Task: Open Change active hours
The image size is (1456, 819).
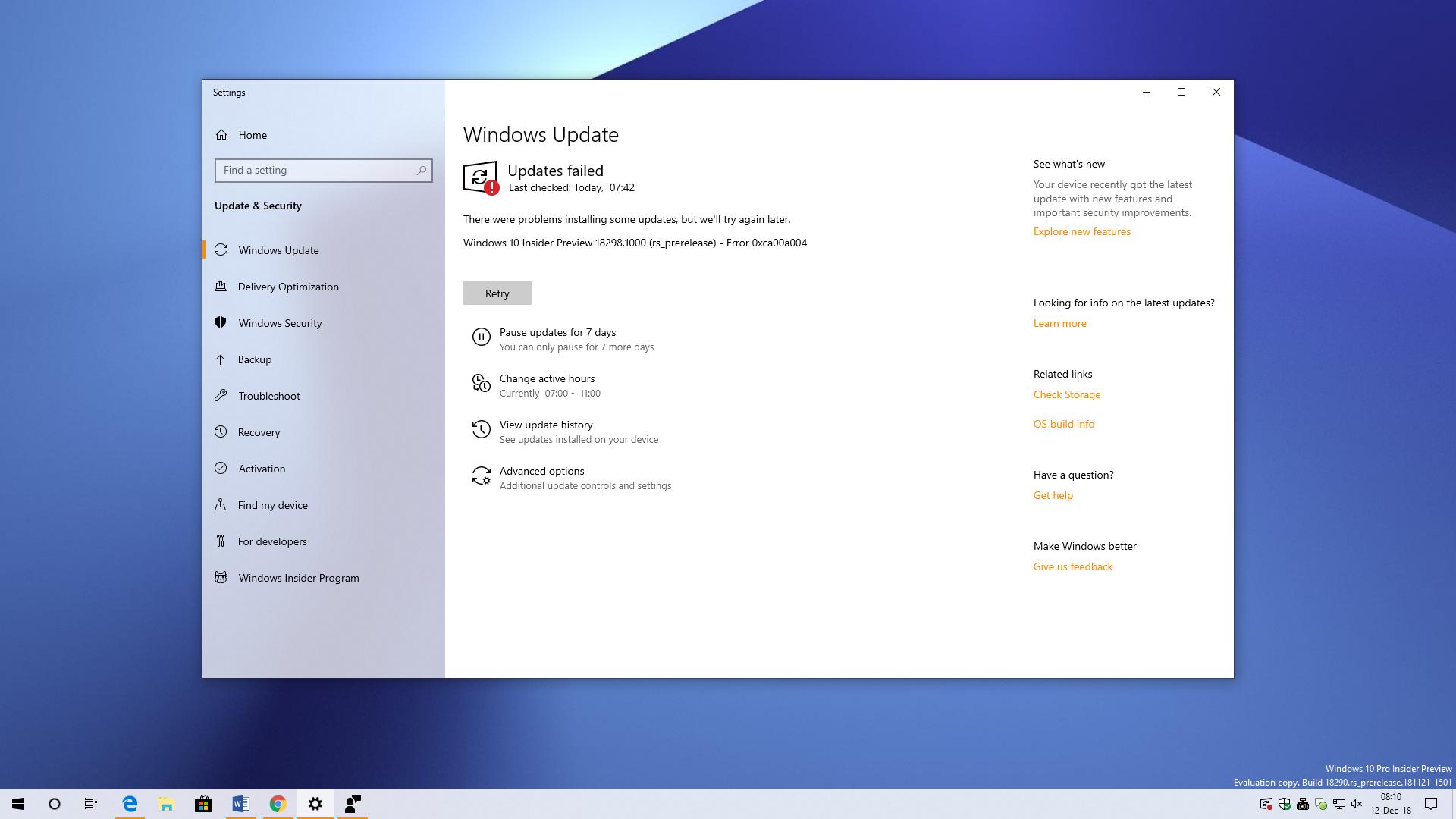Action: 547,379
